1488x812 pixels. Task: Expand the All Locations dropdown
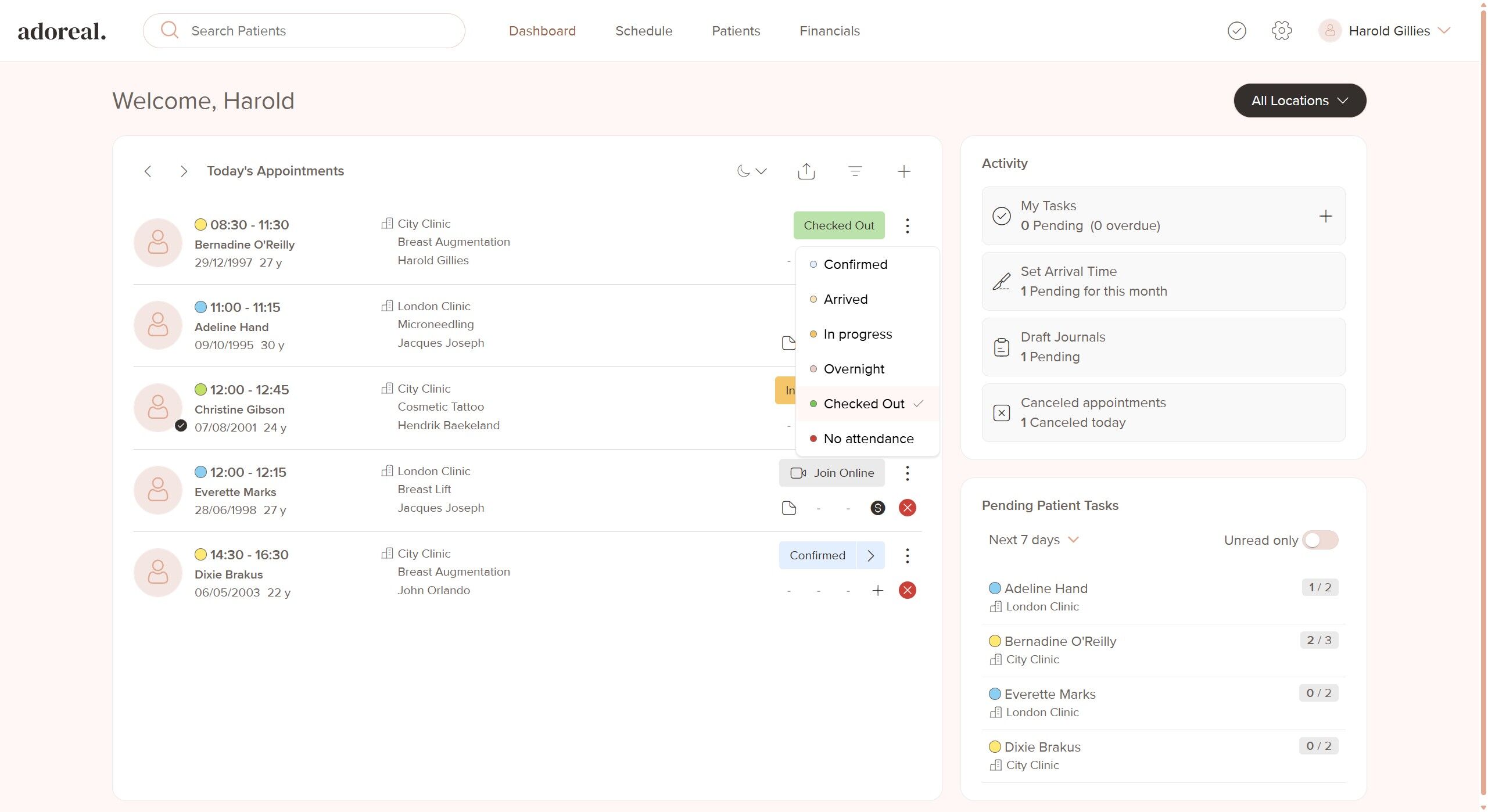point(1299,100)
